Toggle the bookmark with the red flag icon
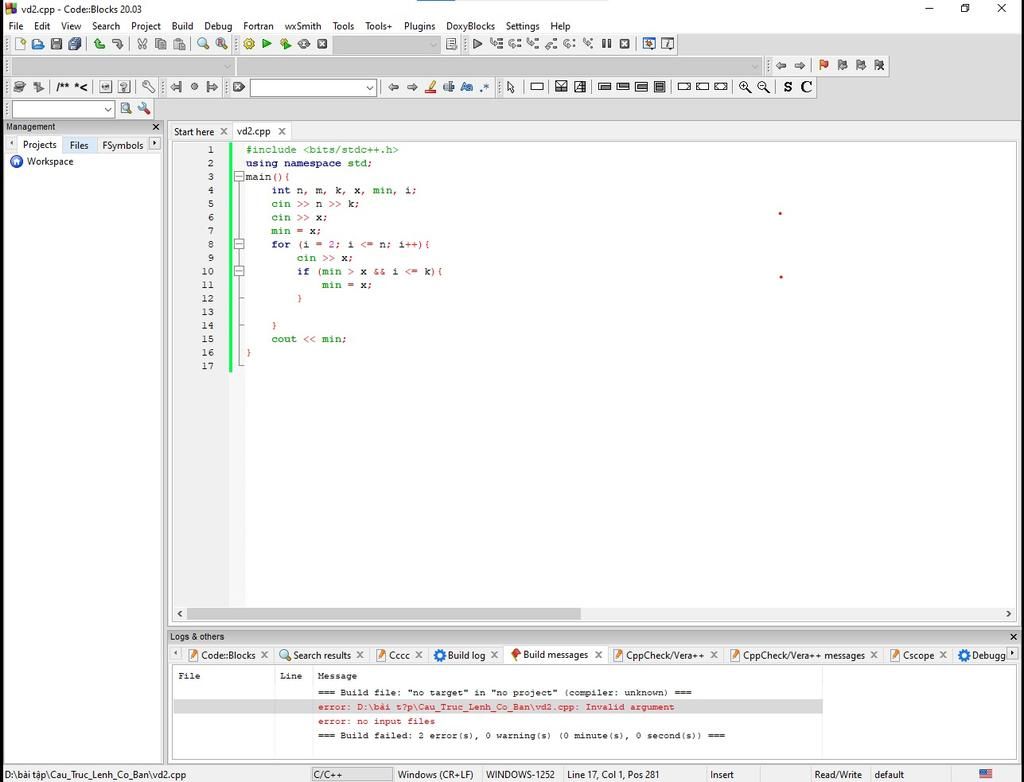 point(824,65)
